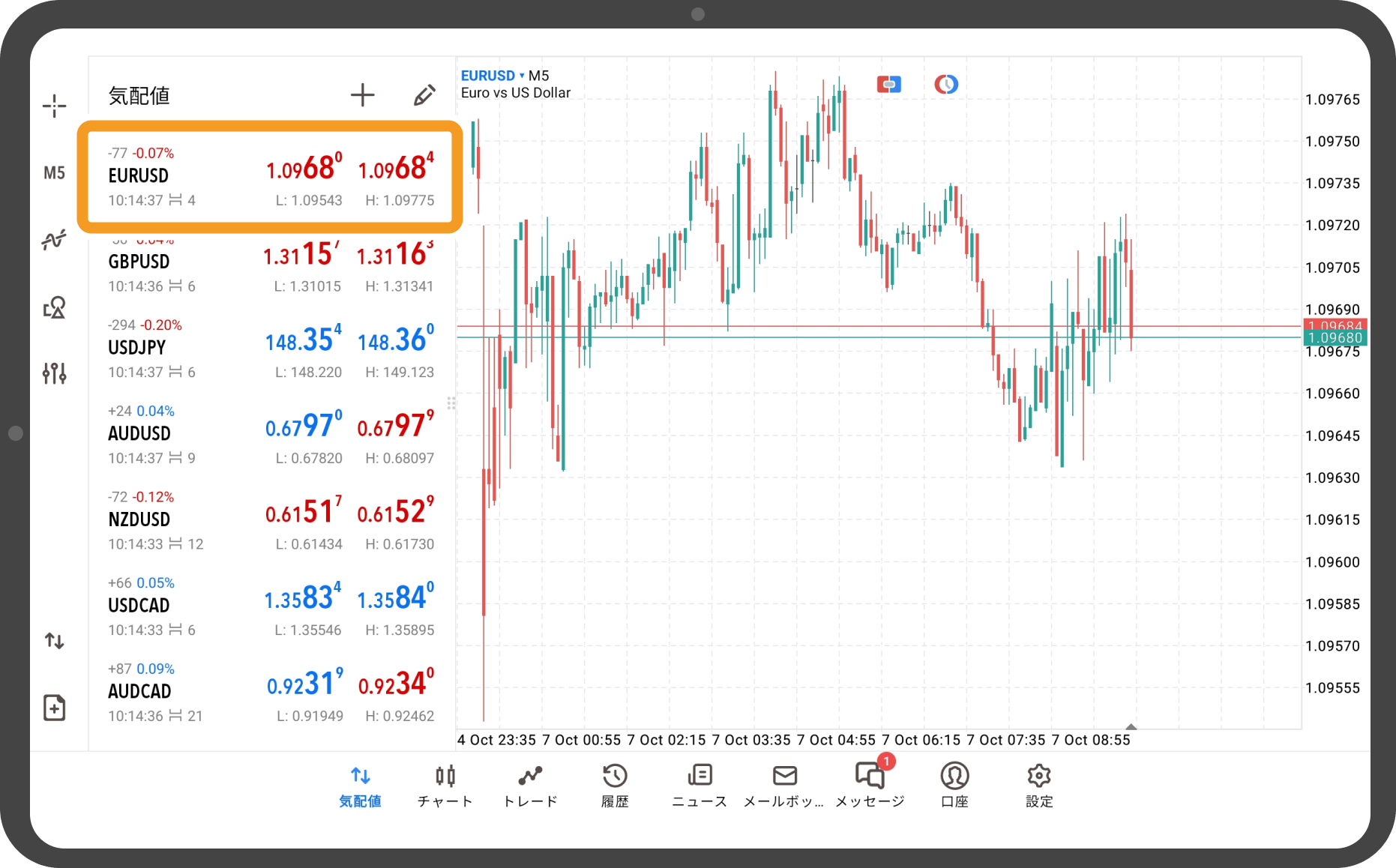
Task: Open the indicators icon in sidebar
Action: [54, 240]
